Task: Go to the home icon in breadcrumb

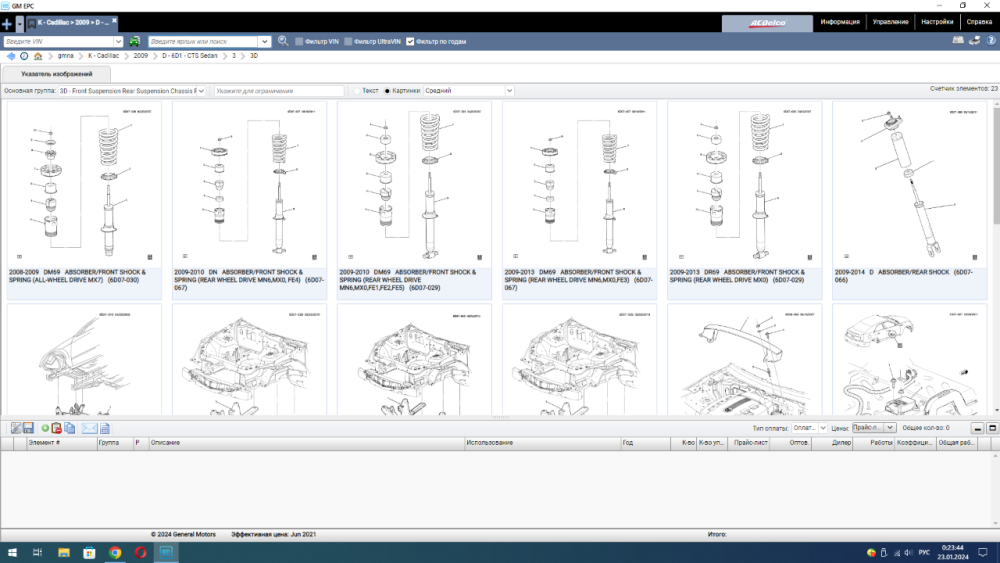Action: click(38, 56)
